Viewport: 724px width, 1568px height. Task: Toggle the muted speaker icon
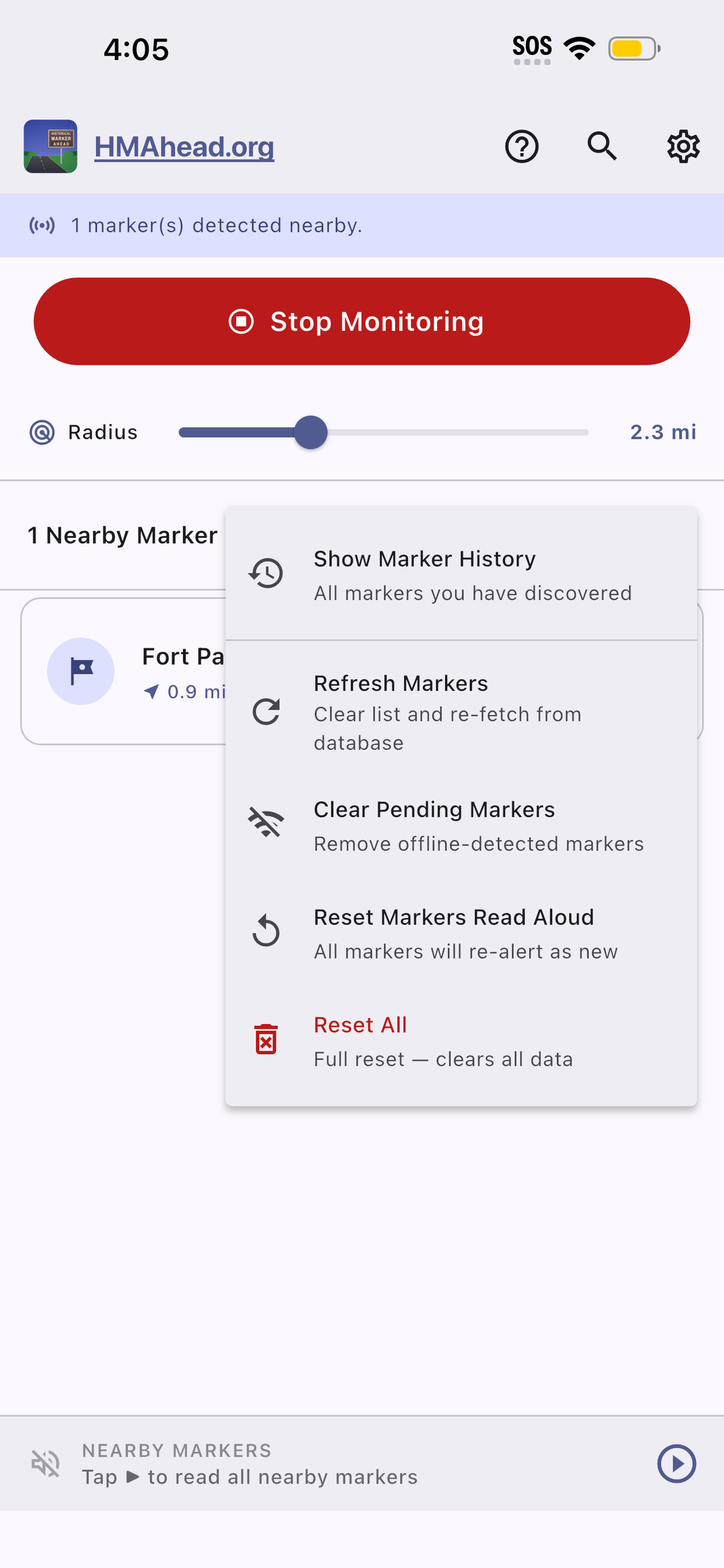[45, 1464]
